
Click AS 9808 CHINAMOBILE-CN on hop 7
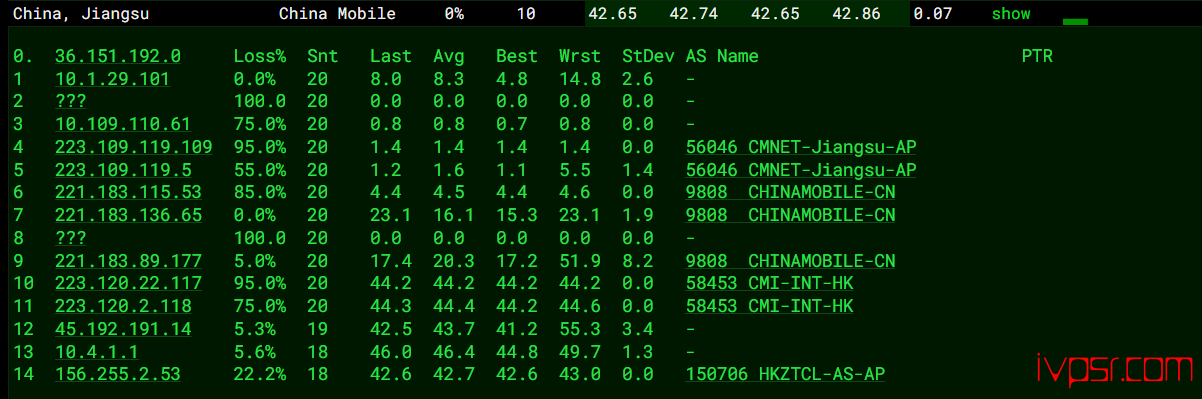790,215
